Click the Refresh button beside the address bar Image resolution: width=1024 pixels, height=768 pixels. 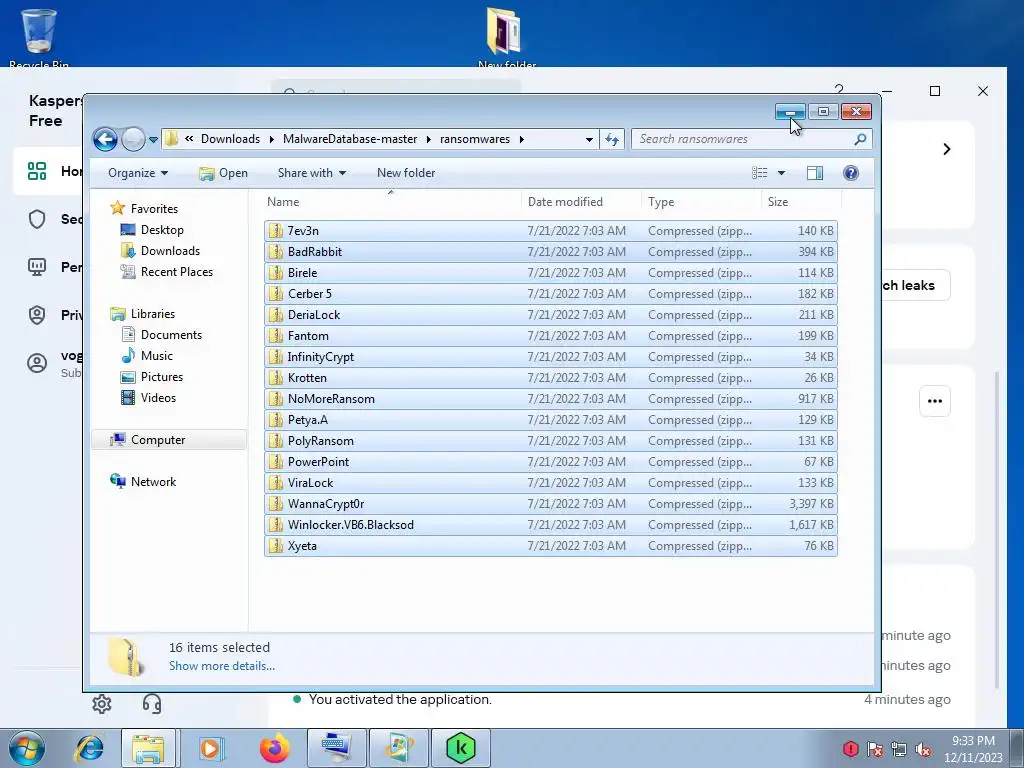[612, 139]
